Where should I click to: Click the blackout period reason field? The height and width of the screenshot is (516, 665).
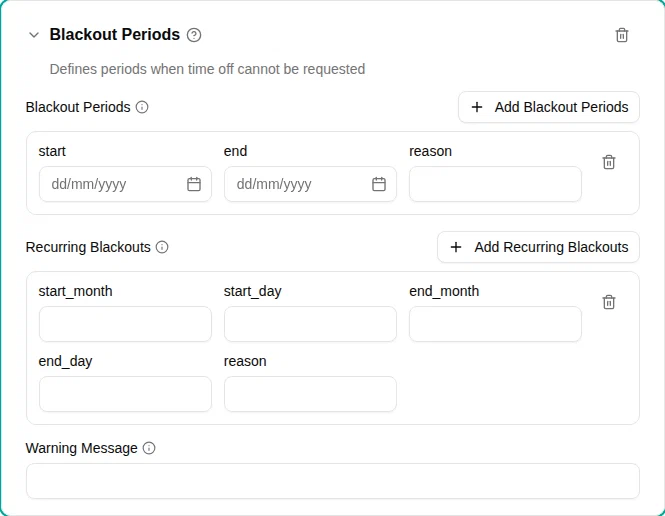[495, 184]
